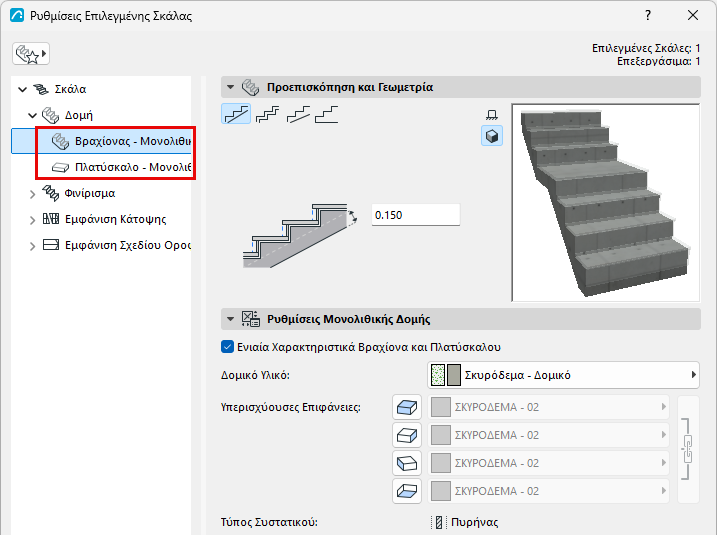Expand the Εμφάνιση Κάτοψης node

click(x=32, y=220)
